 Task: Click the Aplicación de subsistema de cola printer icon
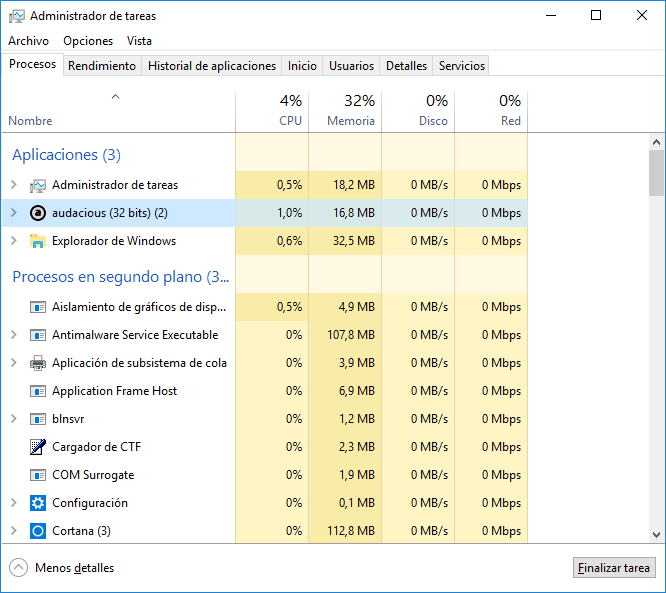tap(38, 363)
